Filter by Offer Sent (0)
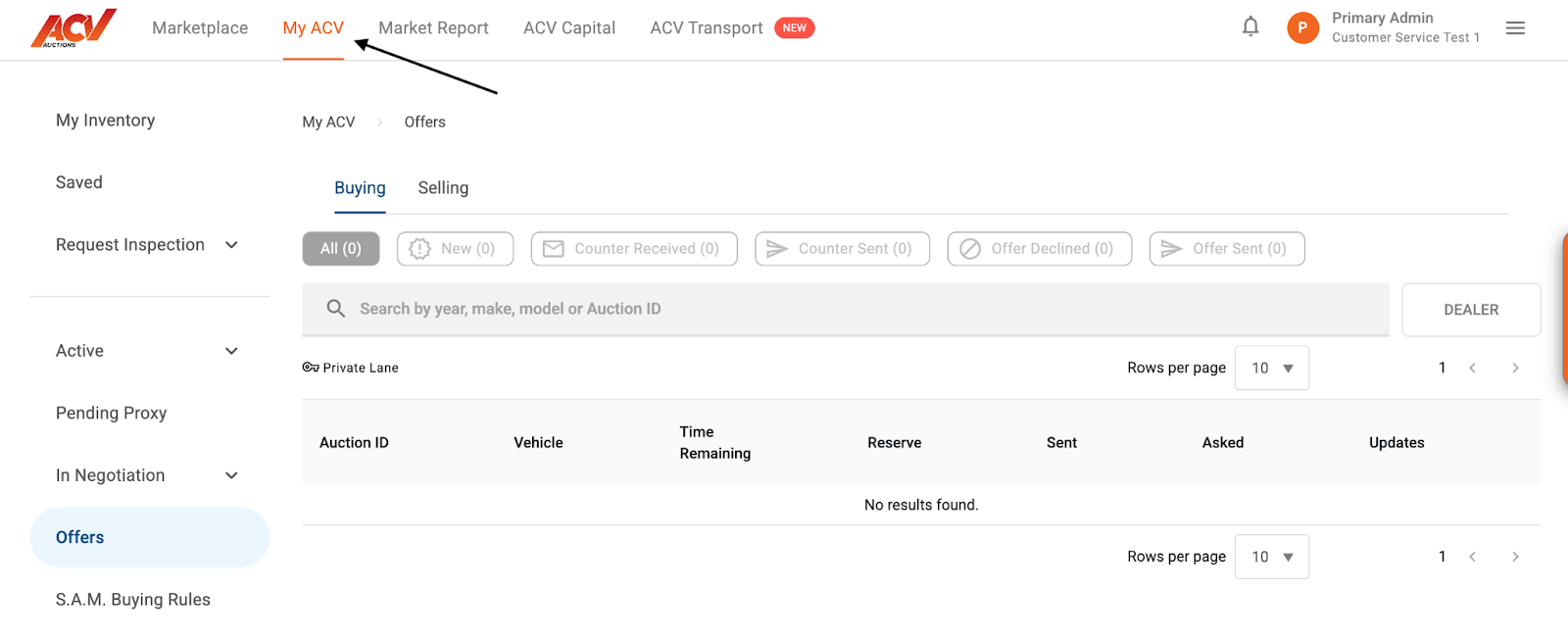 [x=1227, y=249]
